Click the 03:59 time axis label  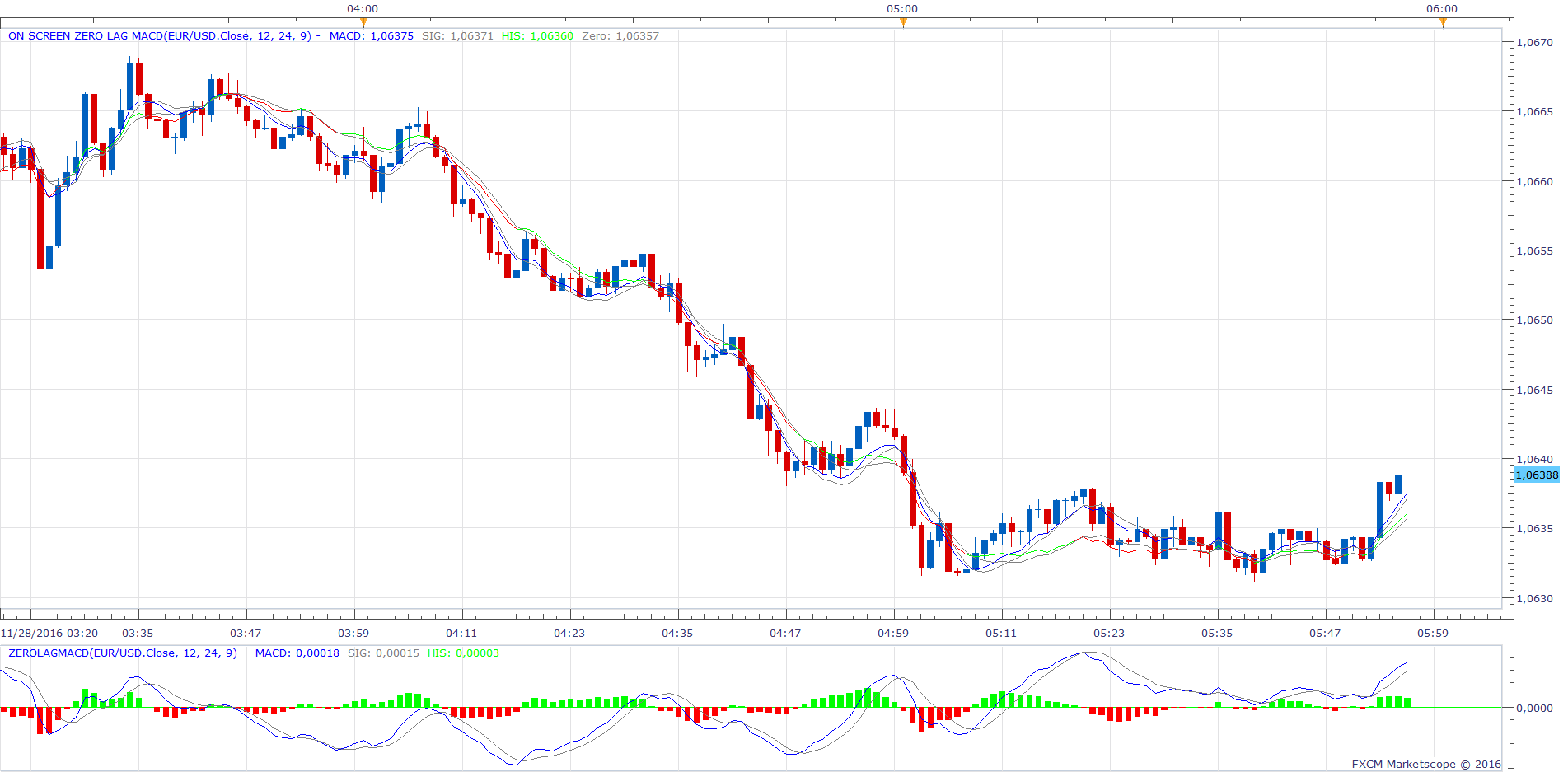point(353,634)
